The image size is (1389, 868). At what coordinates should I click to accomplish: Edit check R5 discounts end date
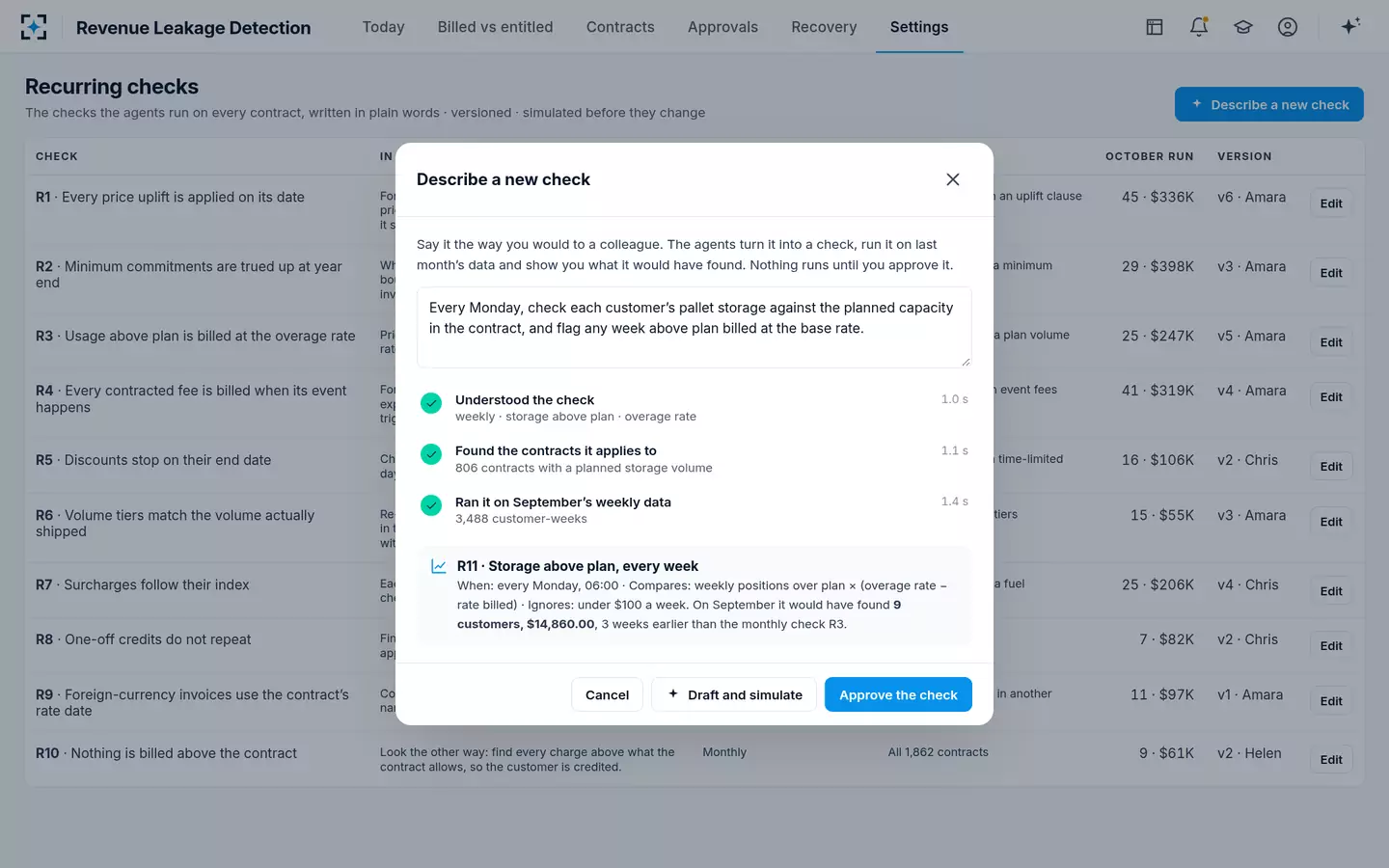point(1331,467)
